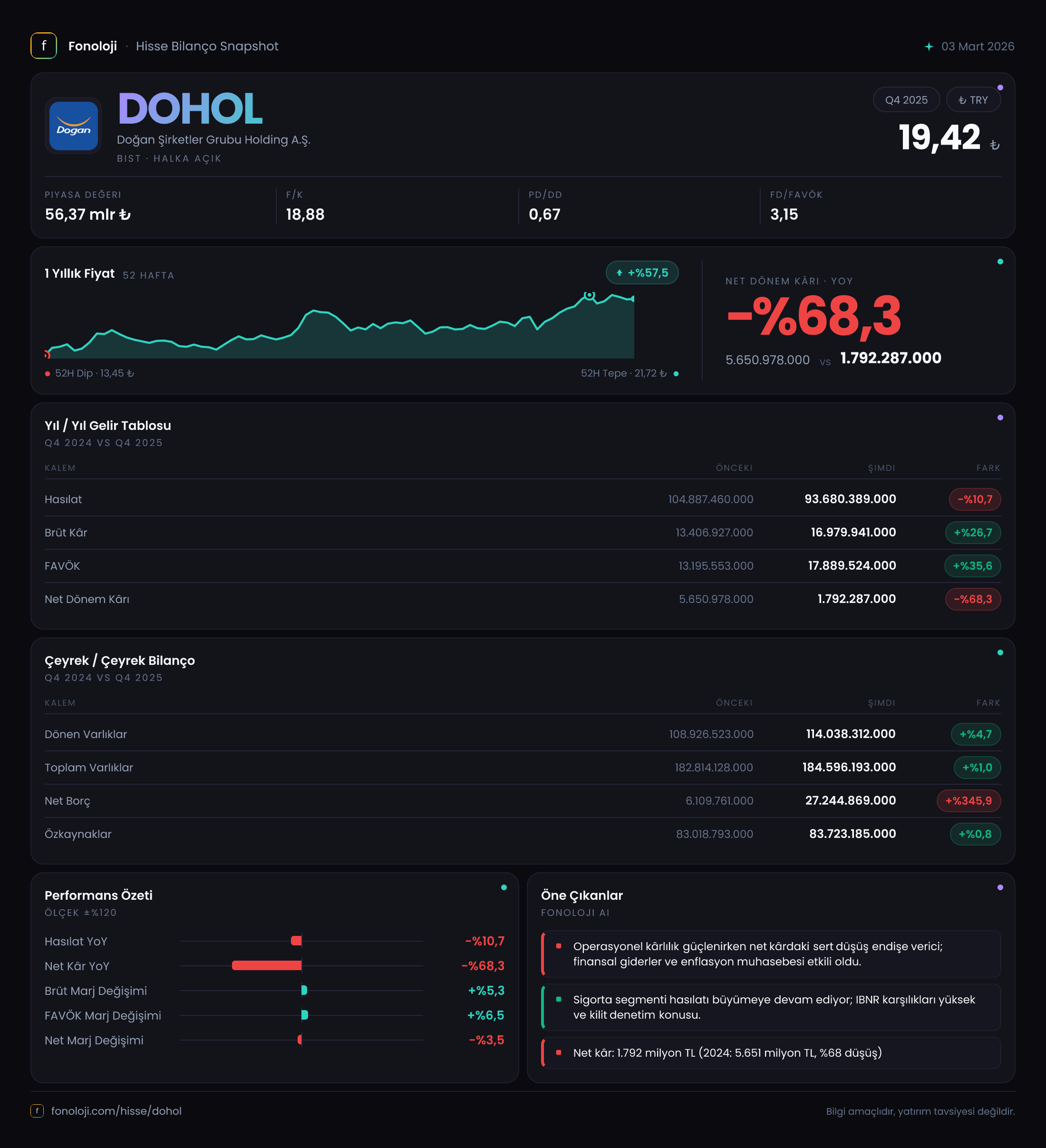Click the DOHOL ticker title
Screen dimensions: 1046x1148
click(x=190, y=108)
